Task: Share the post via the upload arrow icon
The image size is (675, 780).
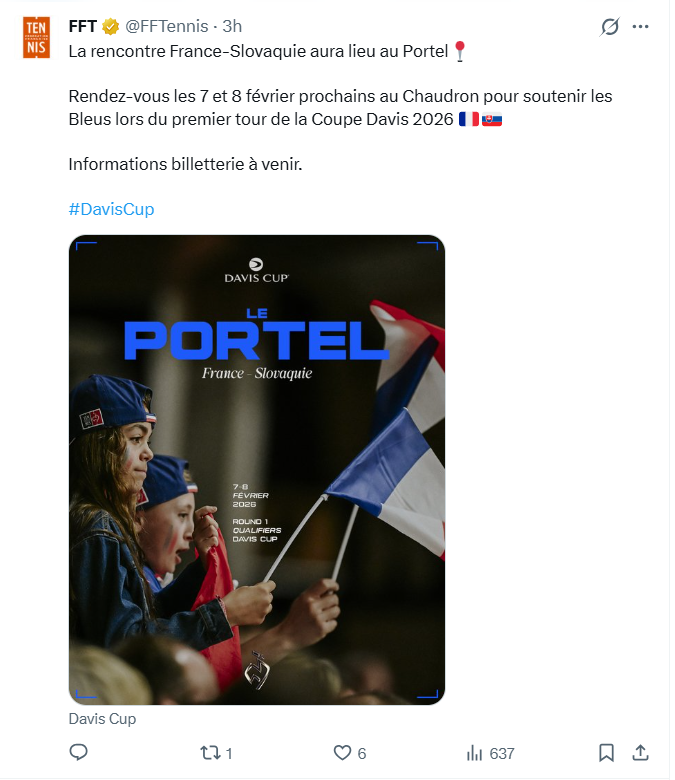Action: (x=641, y=752)
